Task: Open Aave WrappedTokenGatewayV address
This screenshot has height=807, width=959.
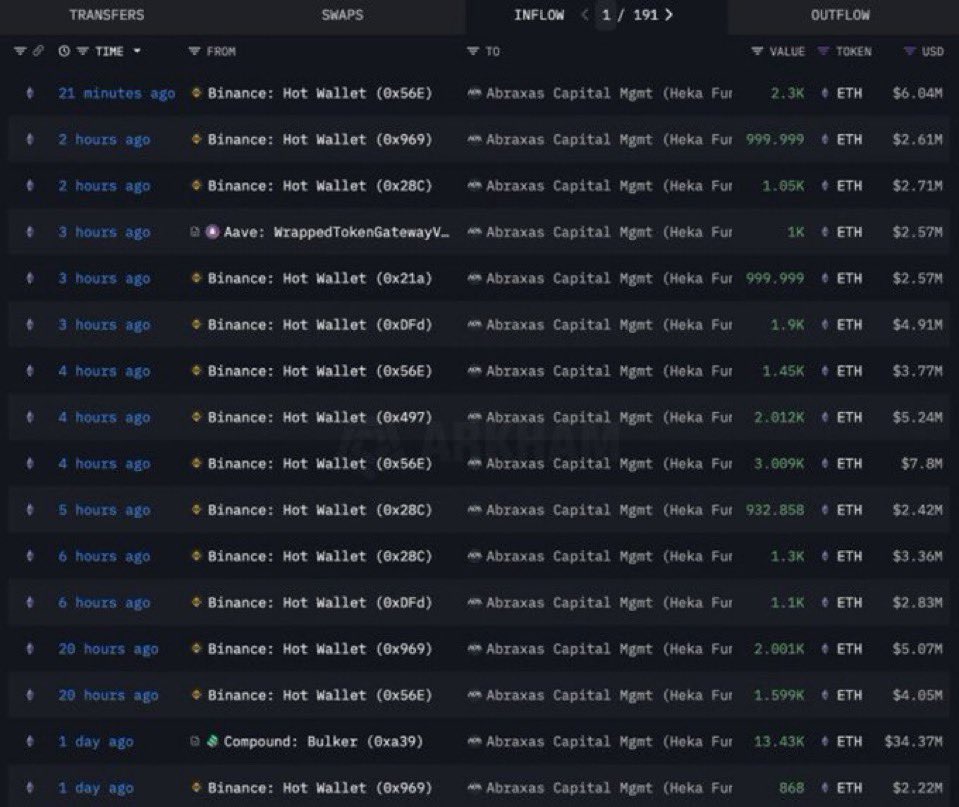Action: coord(336,232)
